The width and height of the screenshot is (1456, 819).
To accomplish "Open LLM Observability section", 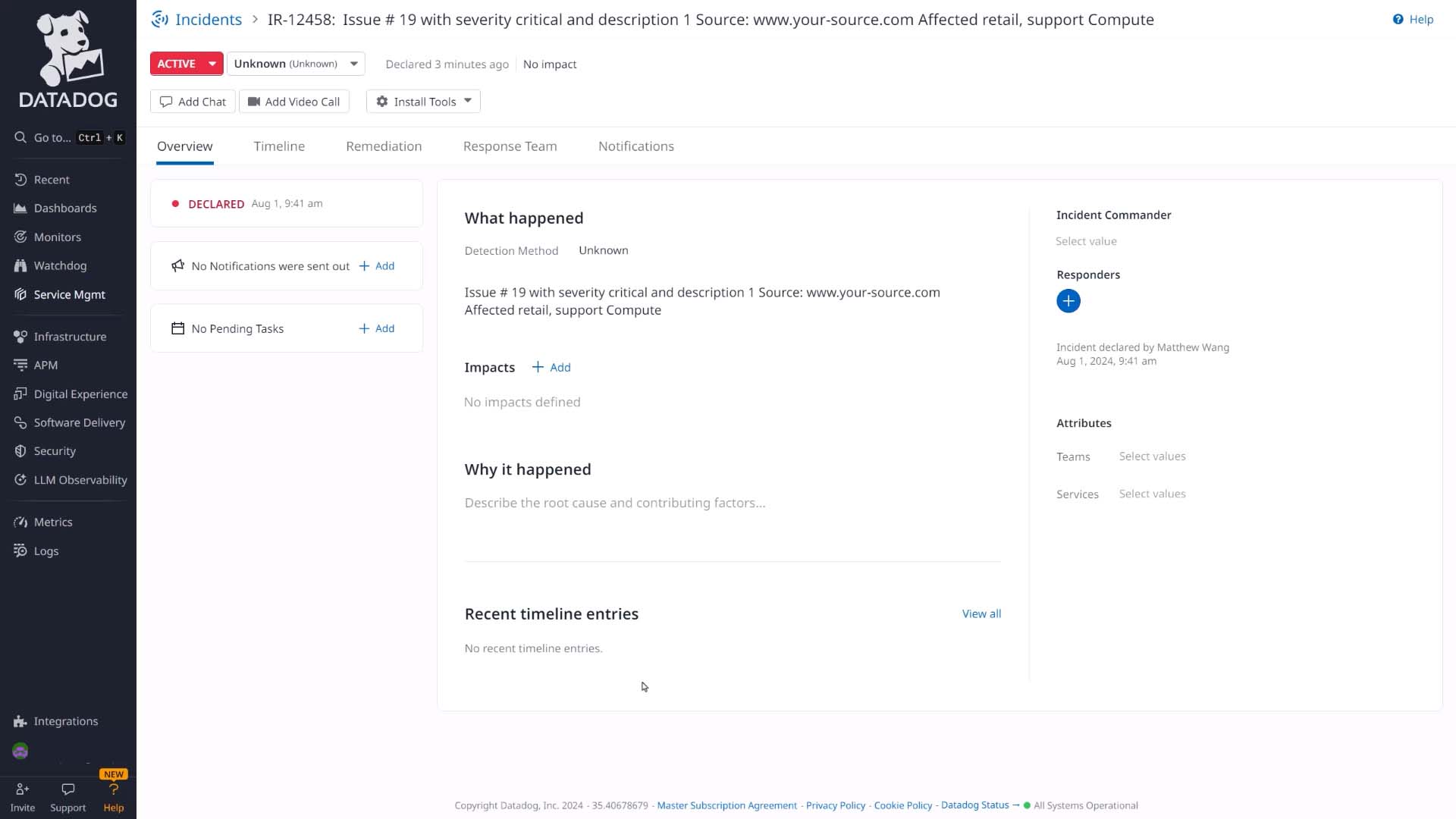I will (80, 480).
